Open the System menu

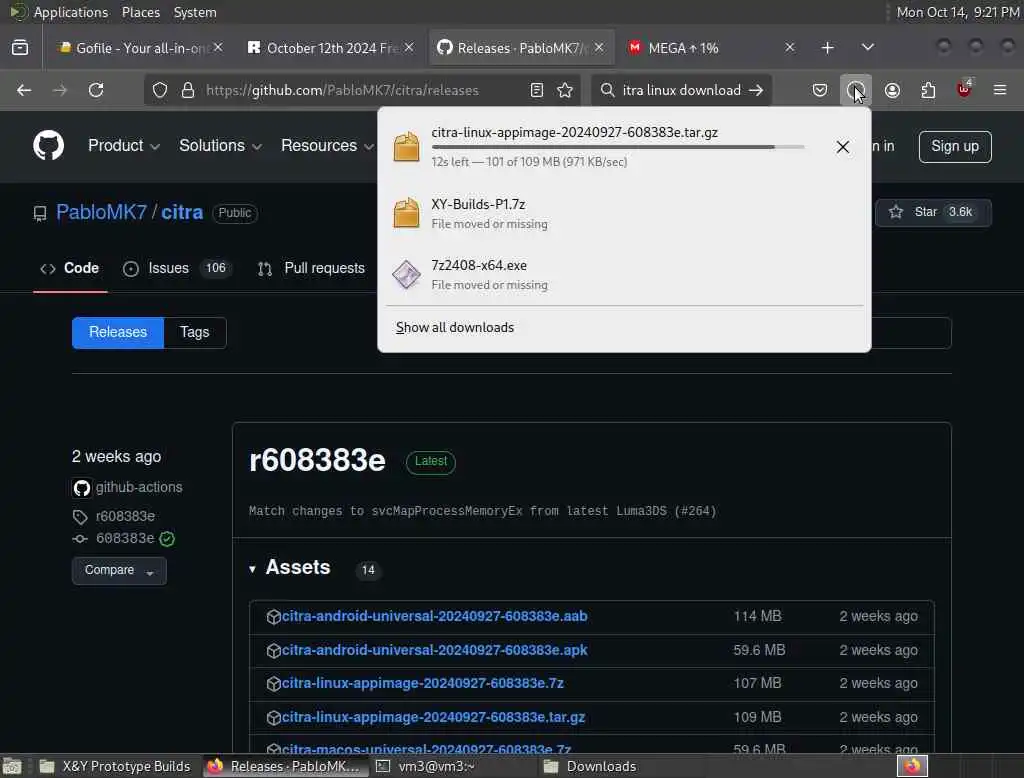195,12
